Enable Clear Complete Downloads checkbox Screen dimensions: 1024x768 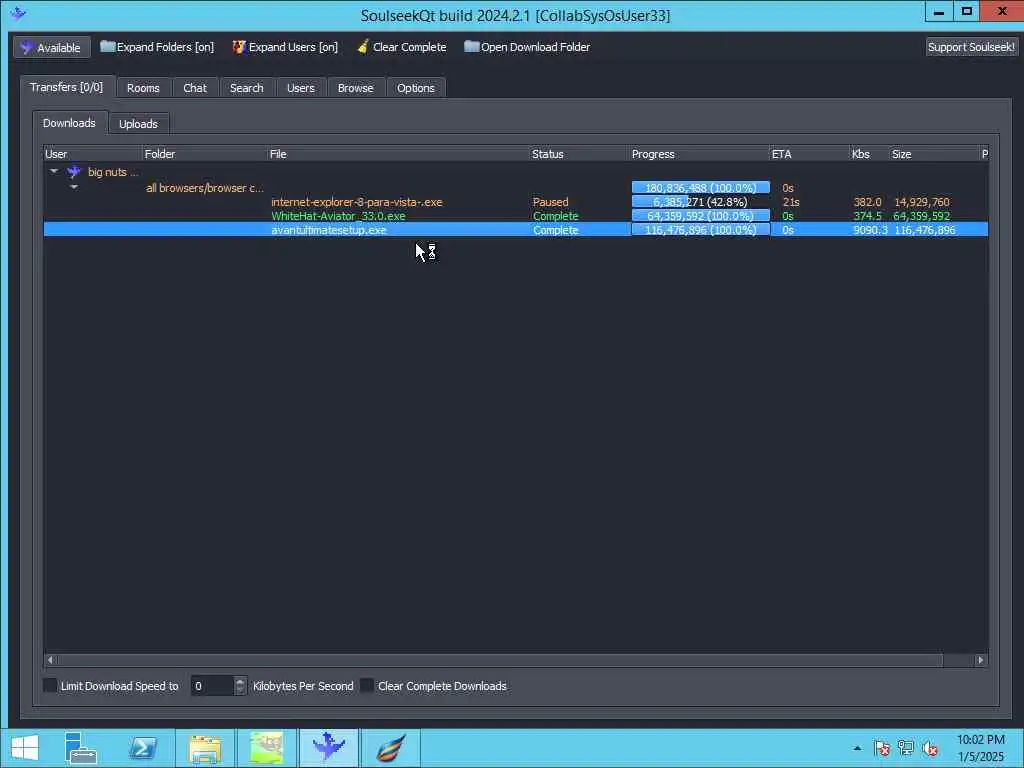(367, 685)
